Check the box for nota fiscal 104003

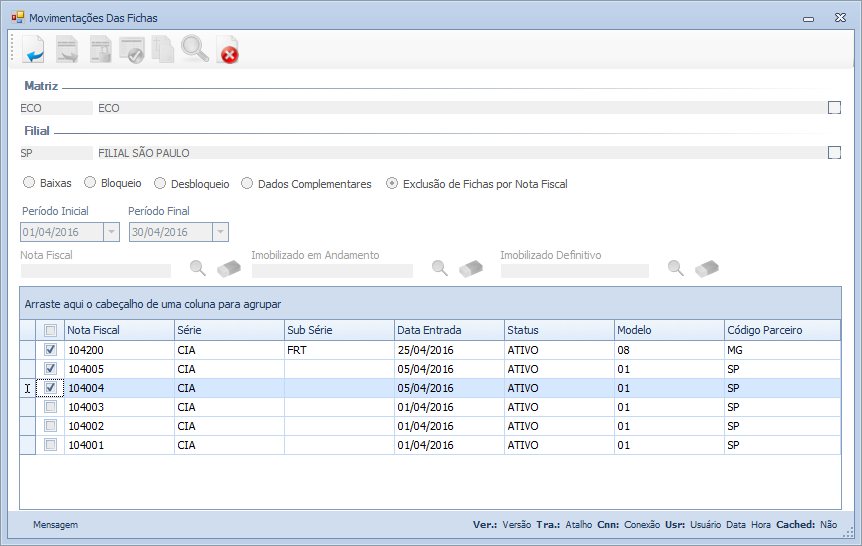coord(50,407)
